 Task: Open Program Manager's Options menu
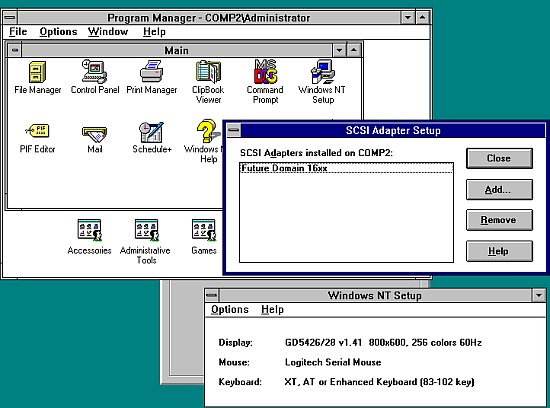point(58,32)
